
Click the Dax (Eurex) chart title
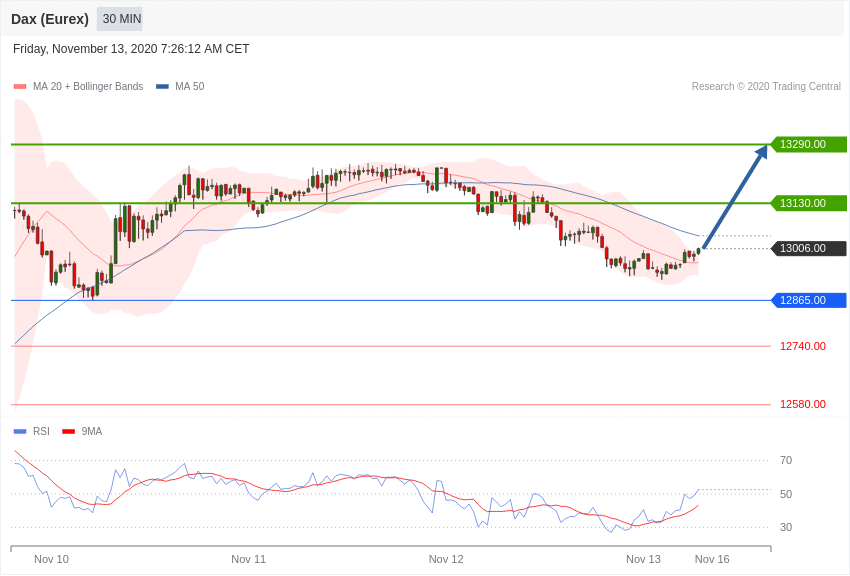click(x=50, y=19)
